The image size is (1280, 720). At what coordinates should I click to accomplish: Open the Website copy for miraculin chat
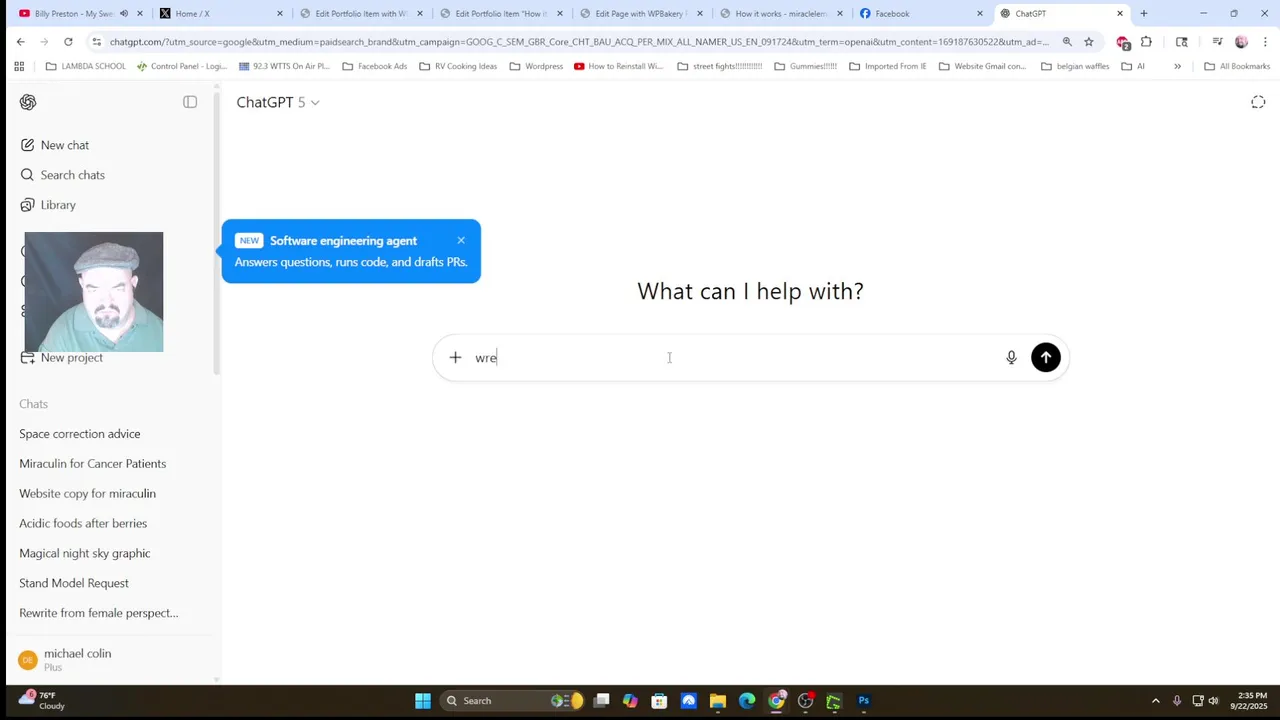tap(88, 494)
